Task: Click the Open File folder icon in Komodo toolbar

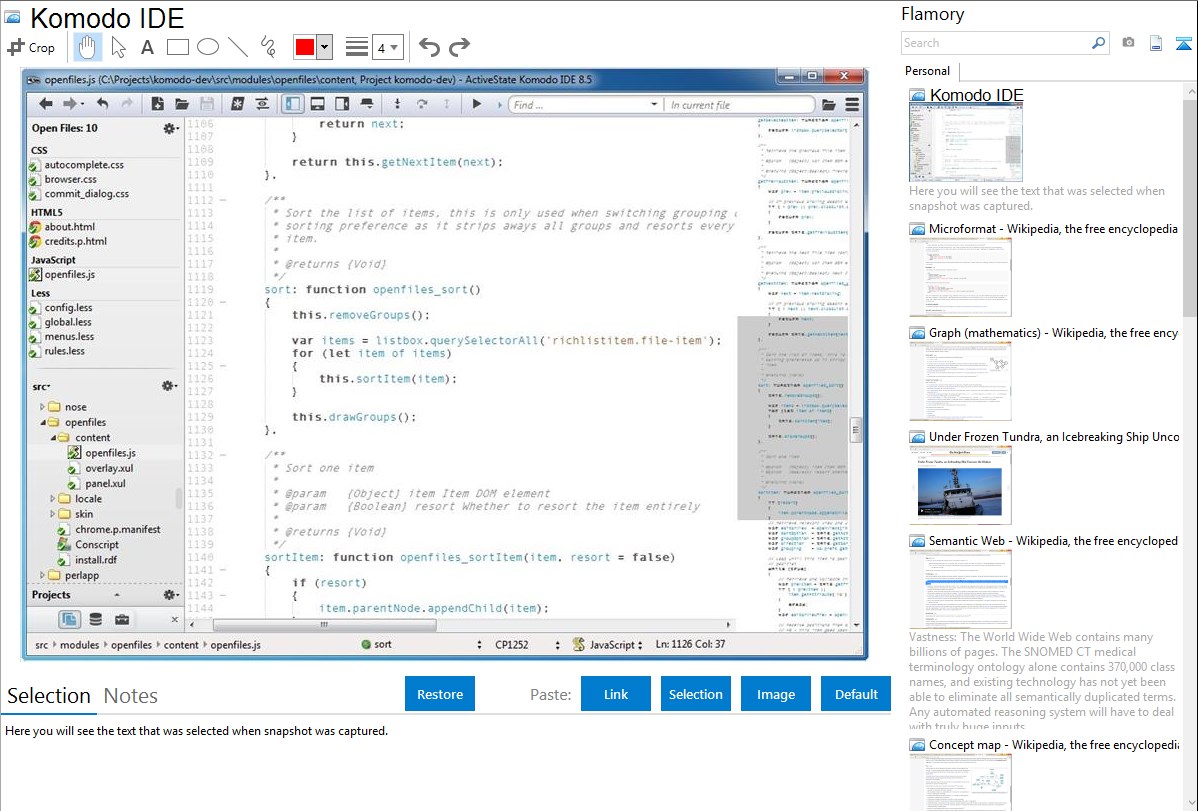Action: 182,104
